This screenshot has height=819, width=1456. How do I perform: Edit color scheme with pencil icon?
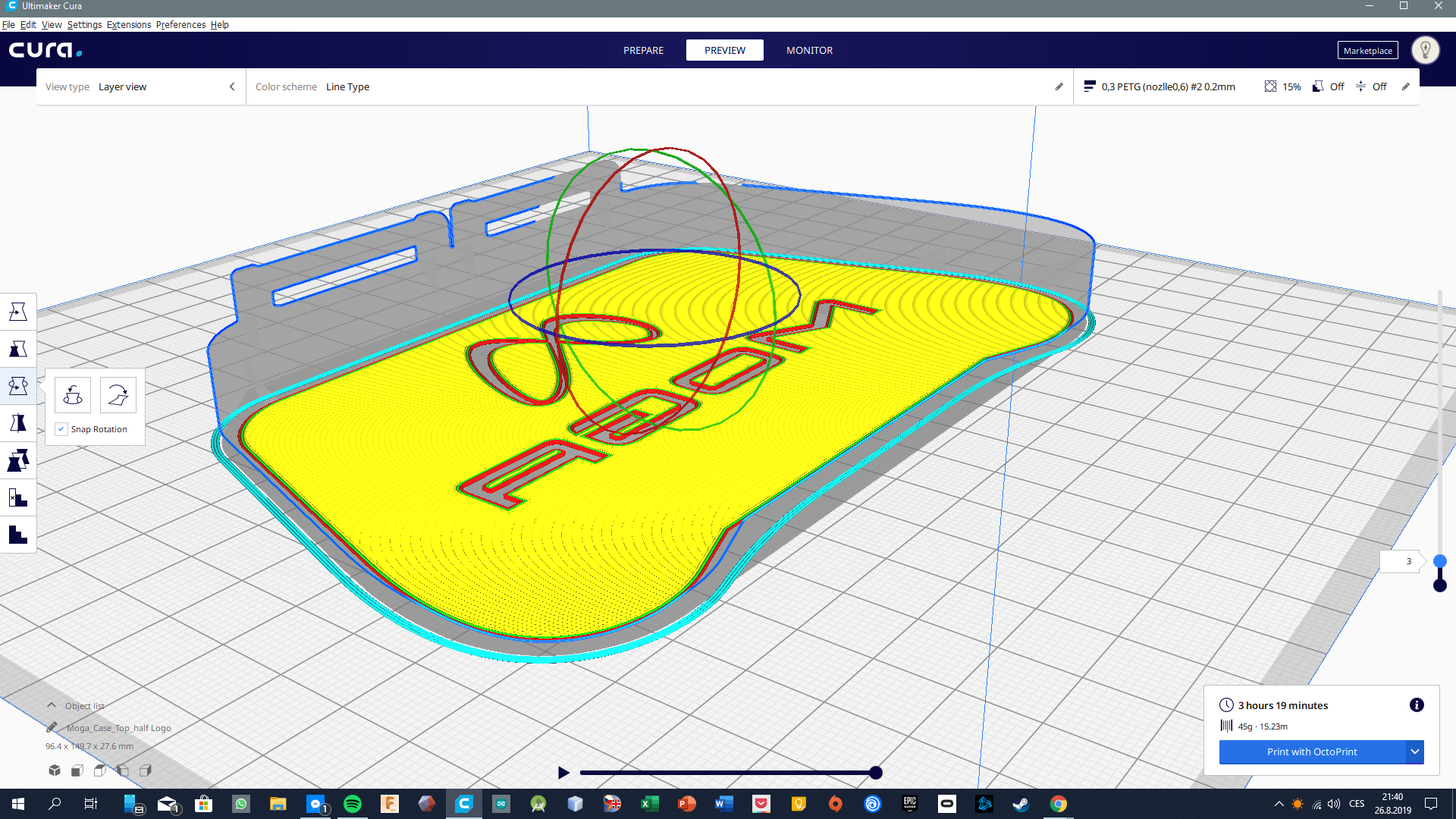point(1059,86)
